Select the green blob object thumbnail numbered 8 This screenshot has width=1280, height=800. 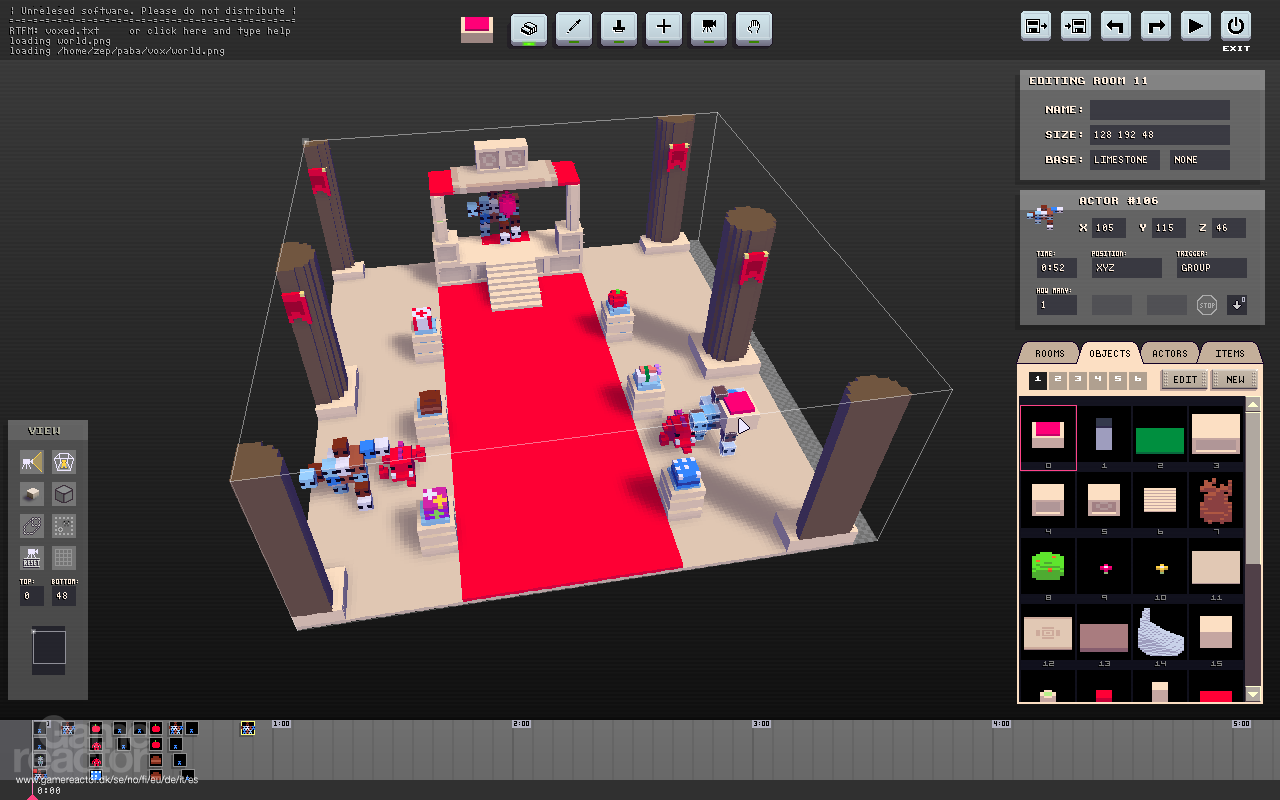click(1047, 565)
